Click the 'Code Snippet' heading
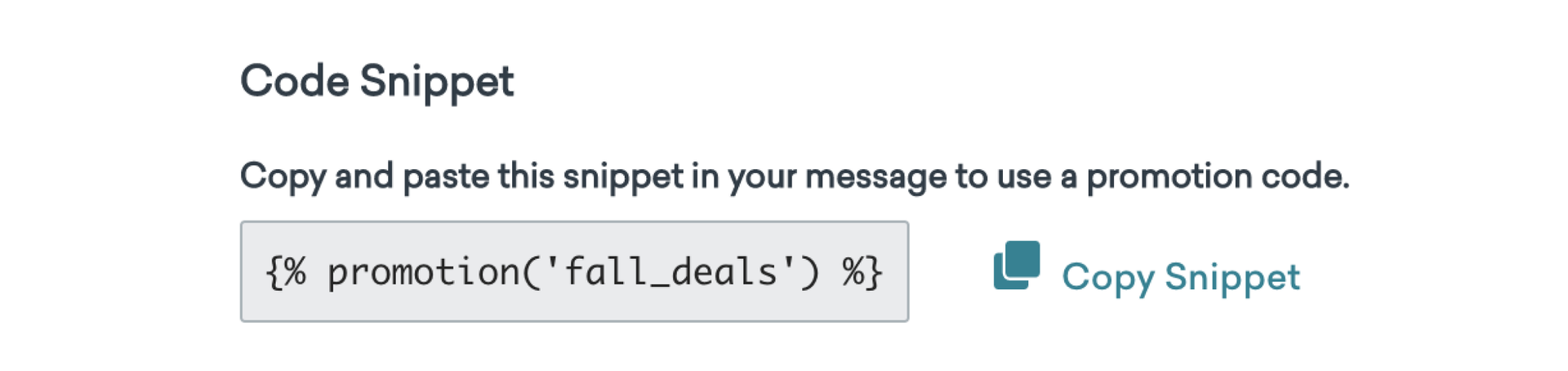The image size is (1568, 371). 376,81
